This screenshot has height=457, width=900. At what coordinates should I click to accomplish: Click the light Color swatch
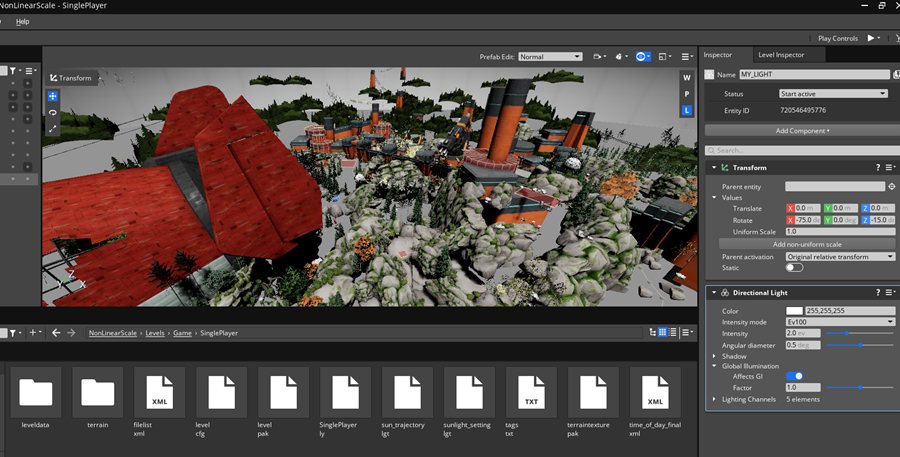pyautogui.click(x=794, y=311)
